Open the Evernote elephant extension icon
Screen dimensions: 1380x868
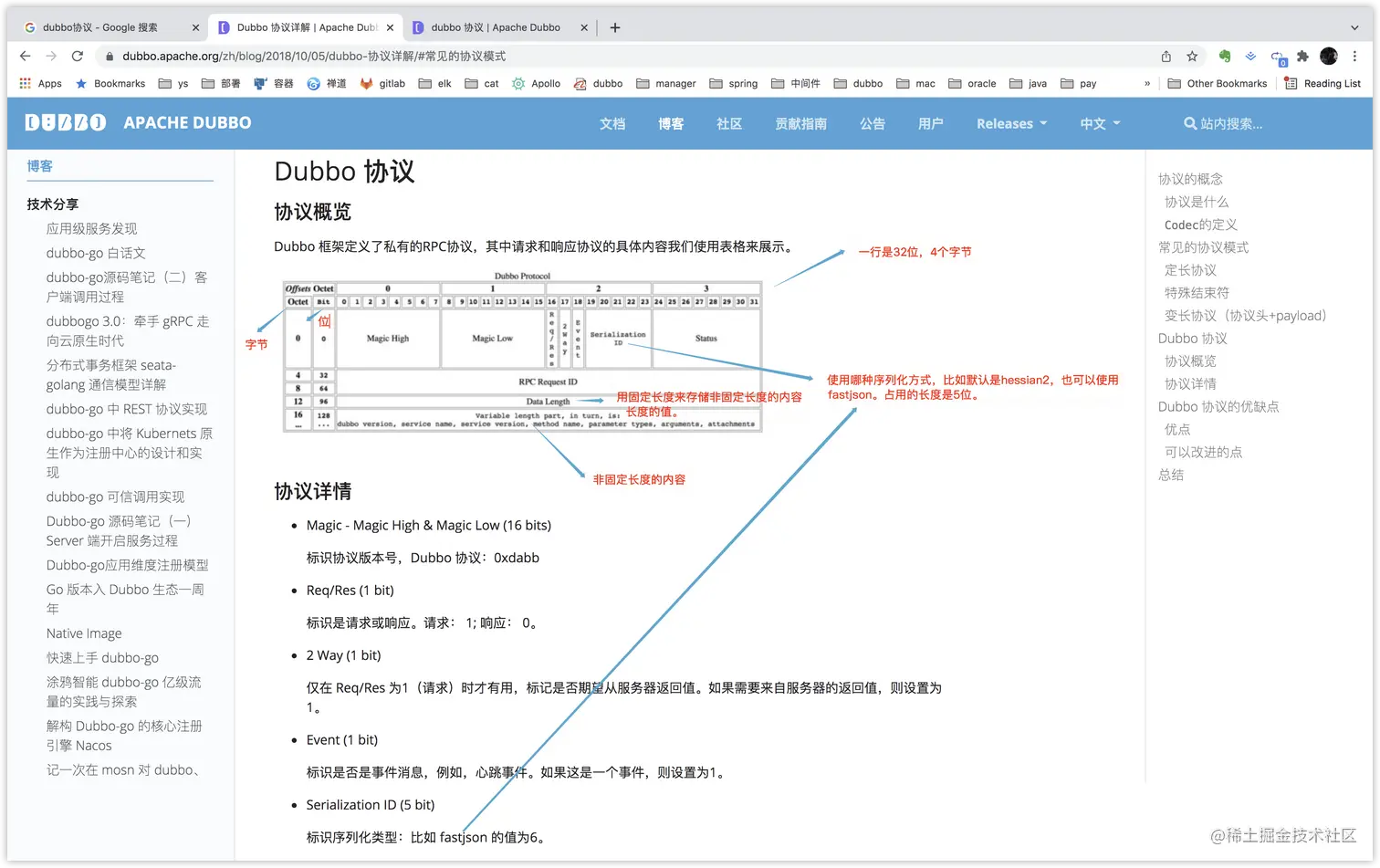click(1225, 57)
